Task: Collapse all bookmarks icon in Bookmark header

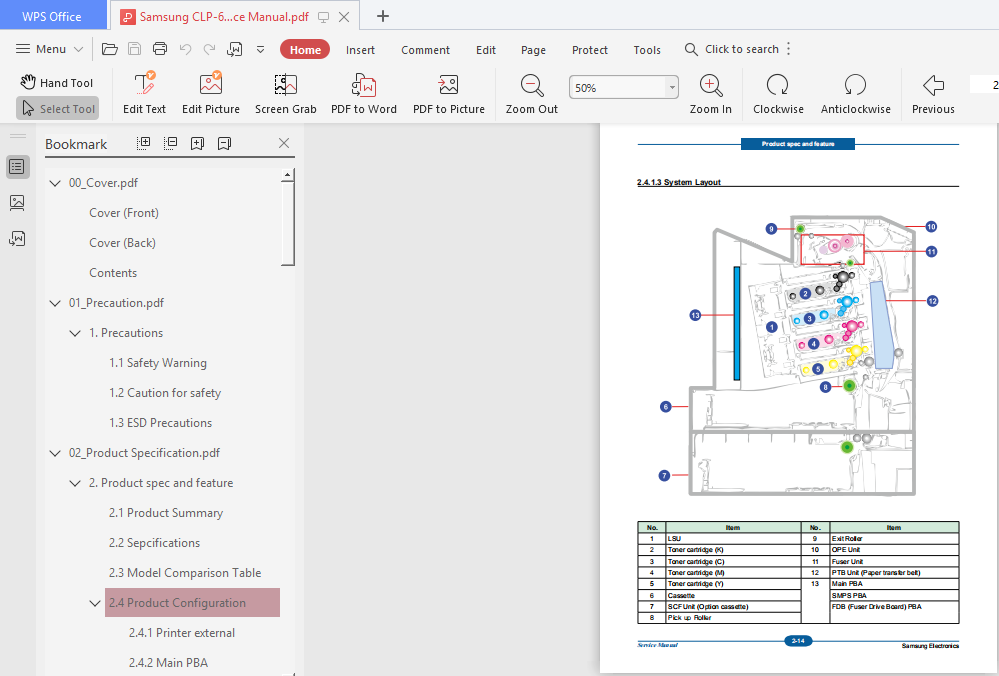Action: tap(170, 143)
